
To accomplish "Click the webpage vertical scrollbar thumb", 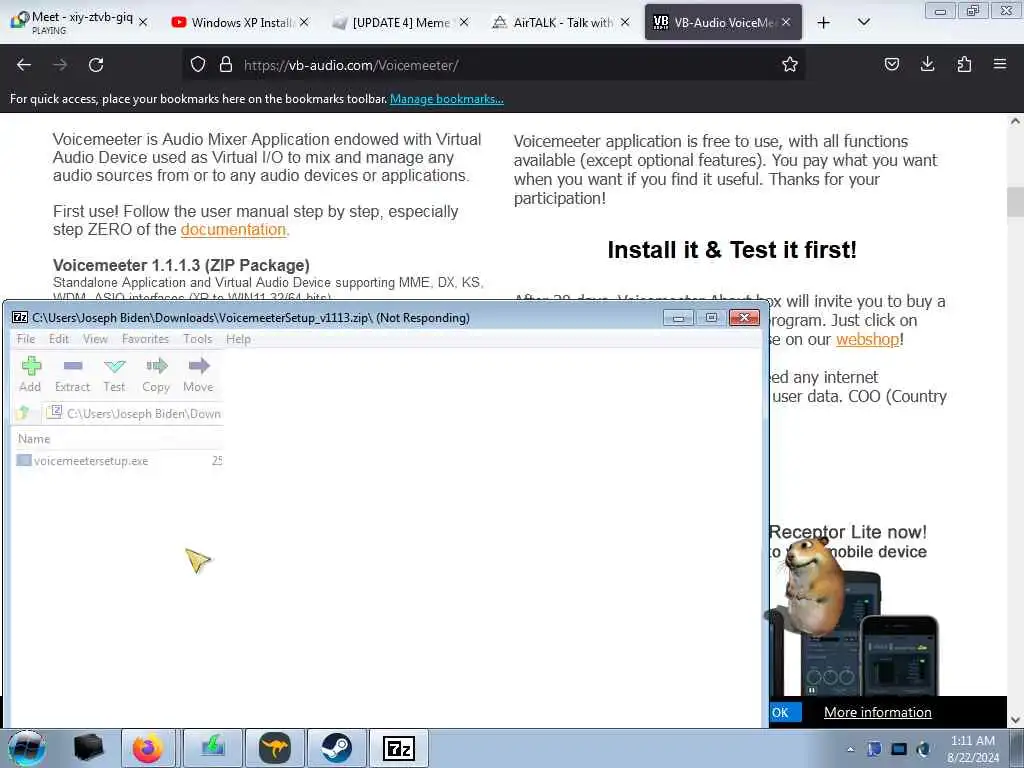I will point(1015,202).
